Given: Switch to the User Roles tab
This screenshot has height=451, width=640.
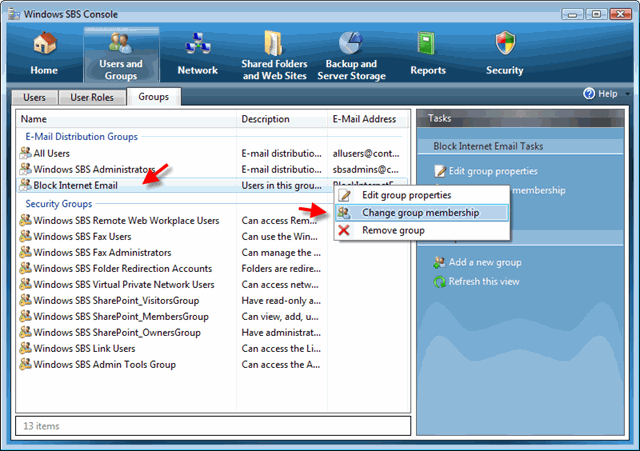Looking at the screenshot, I should click(92, 98).
